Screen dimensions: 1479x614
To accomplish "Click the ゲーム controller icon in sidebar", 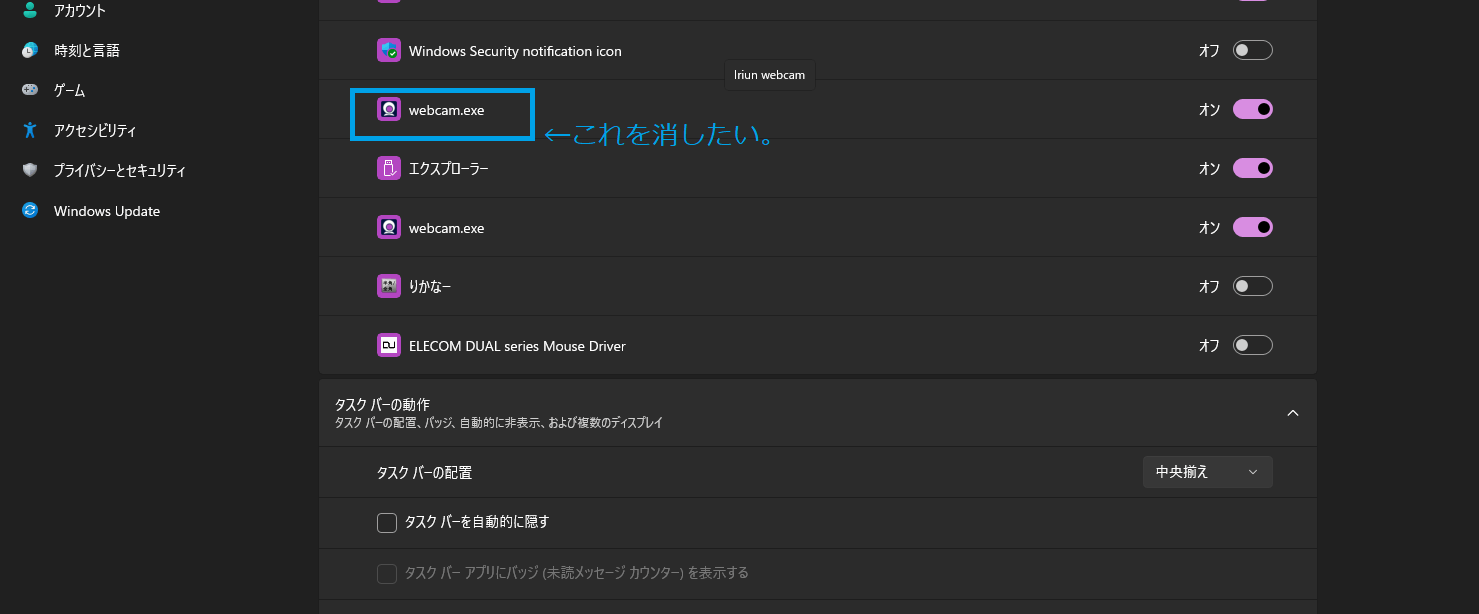I will (x=30, y=90).
